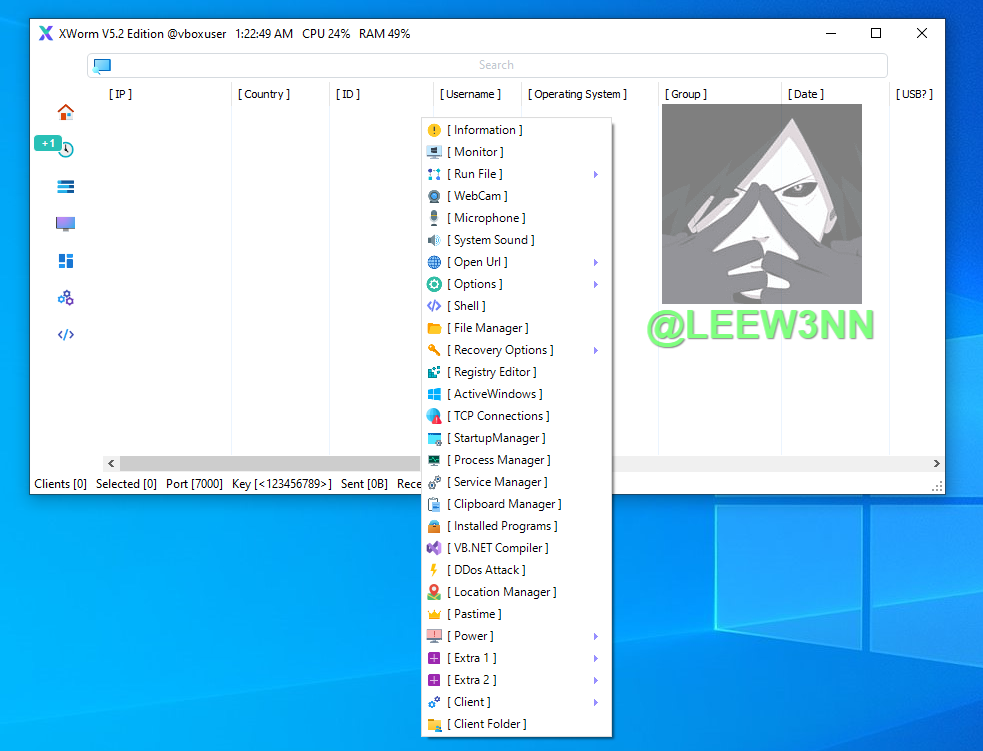
Task: Choose File Manager in the context menu
Action: 490,328
